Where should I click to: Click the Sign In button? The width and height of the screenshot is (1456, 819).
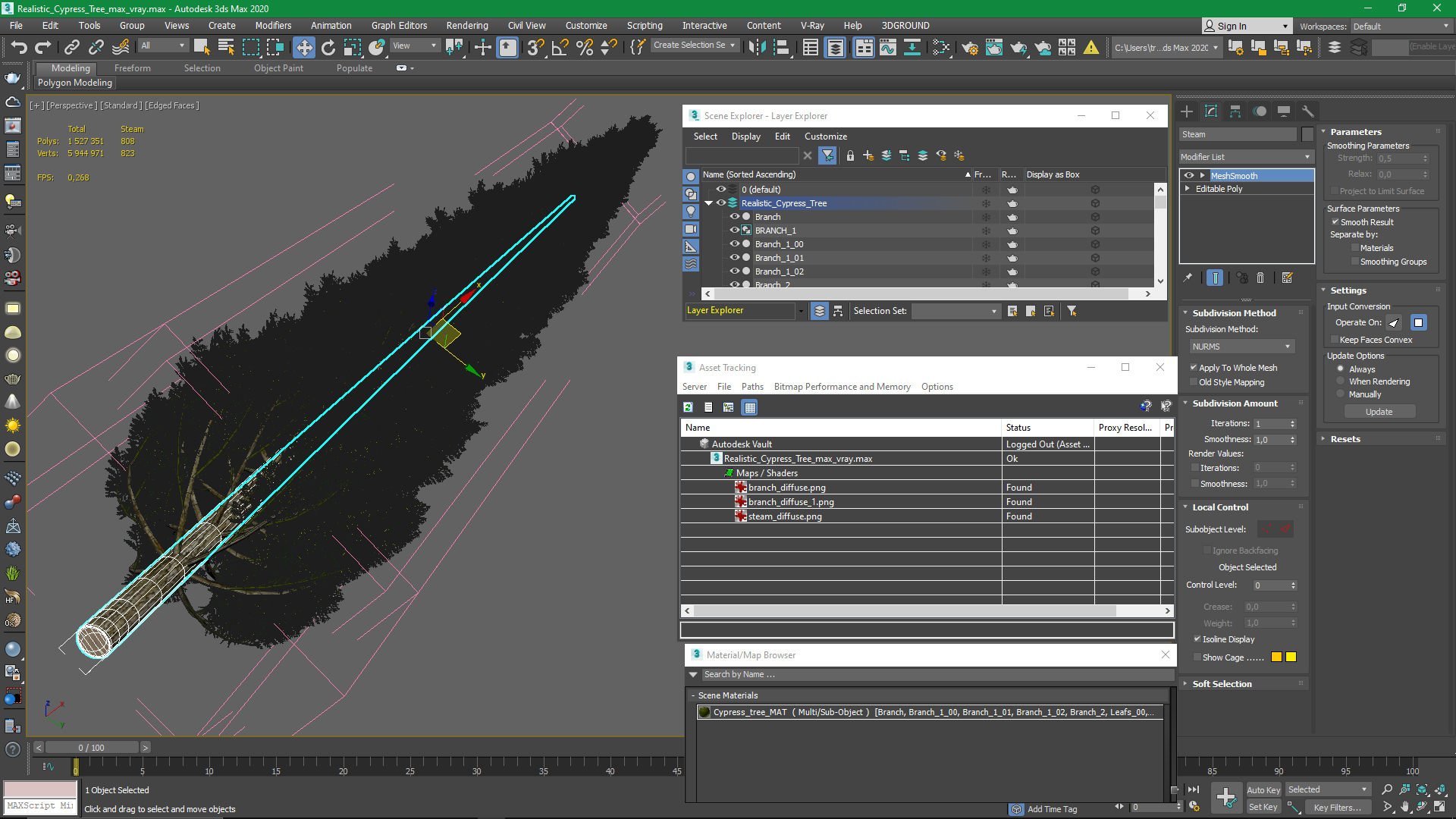tap(1245, 27)
